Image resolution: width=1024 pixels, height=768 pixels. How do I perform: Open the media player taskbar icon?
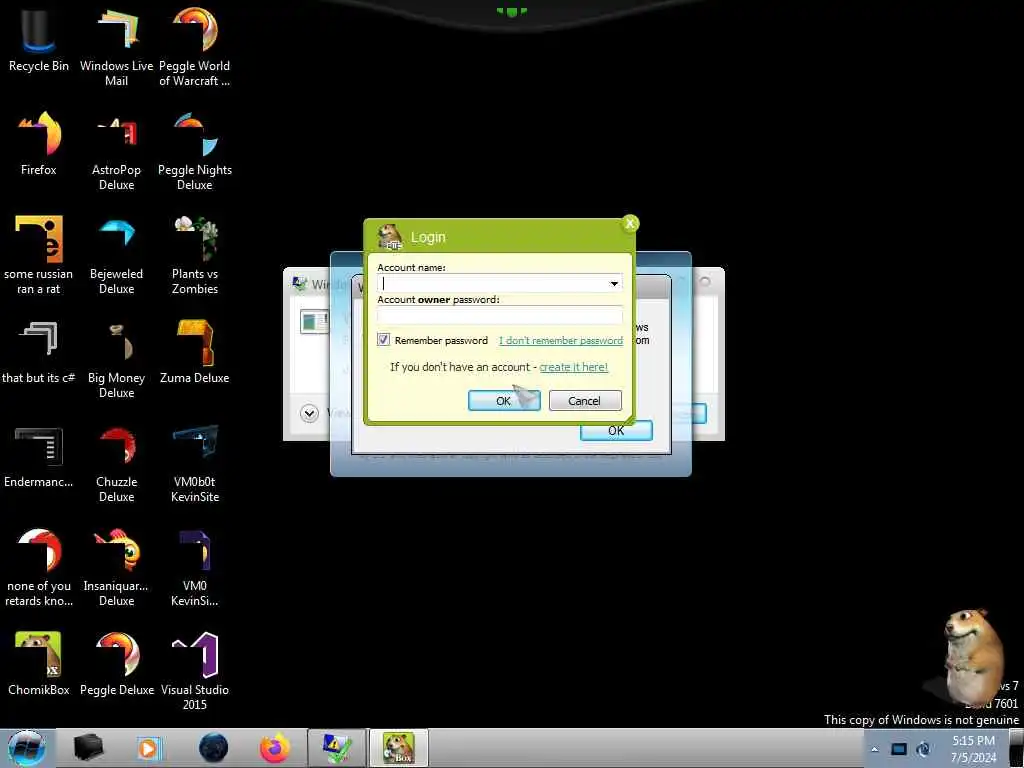150,748
